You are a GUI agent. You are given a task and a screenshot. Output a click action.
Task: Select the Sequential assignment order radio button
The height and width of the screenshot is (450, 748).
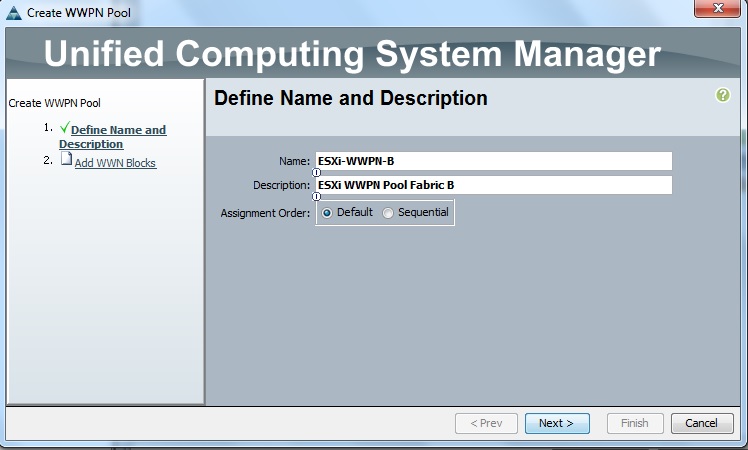coord(388,213)
